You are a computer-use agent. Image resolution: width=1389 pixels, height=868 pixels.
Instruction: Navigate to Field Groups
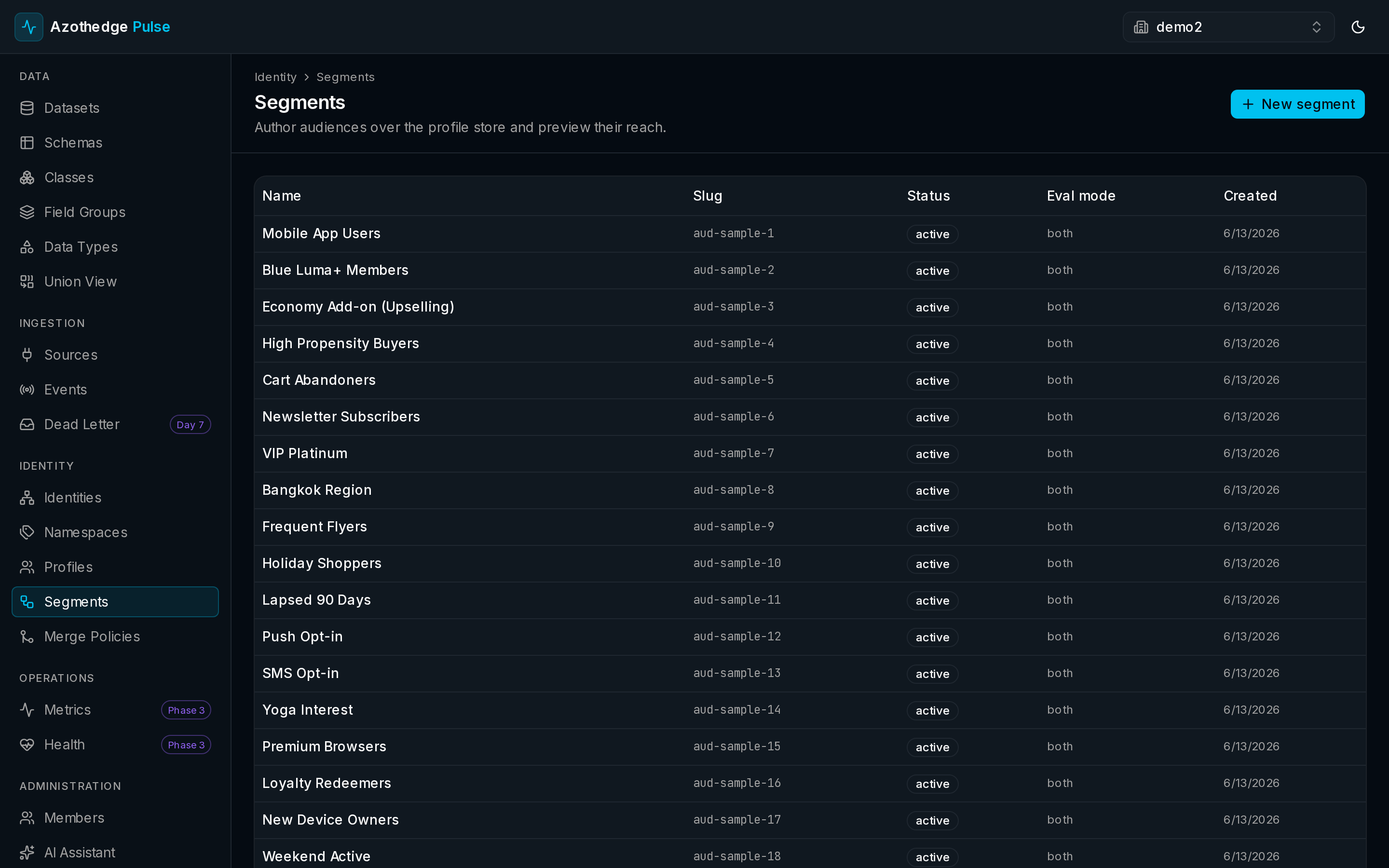(x=115, y=212)
